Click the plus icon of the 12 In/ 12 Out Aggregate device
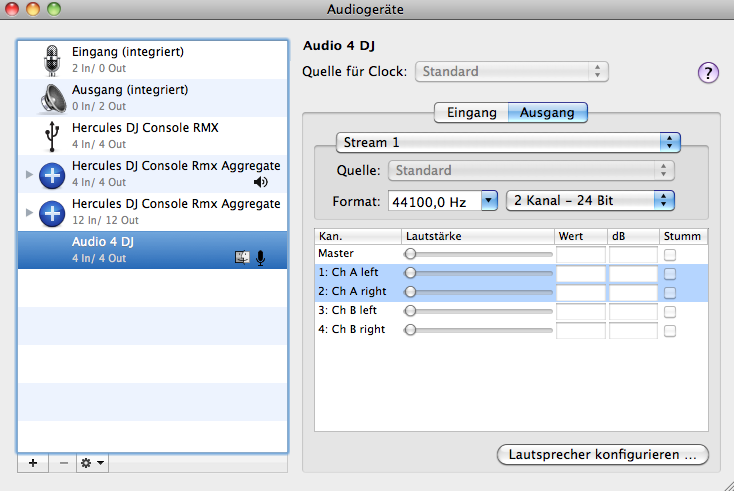The height and width of the screenshot is (491, 734). (52, 213)
